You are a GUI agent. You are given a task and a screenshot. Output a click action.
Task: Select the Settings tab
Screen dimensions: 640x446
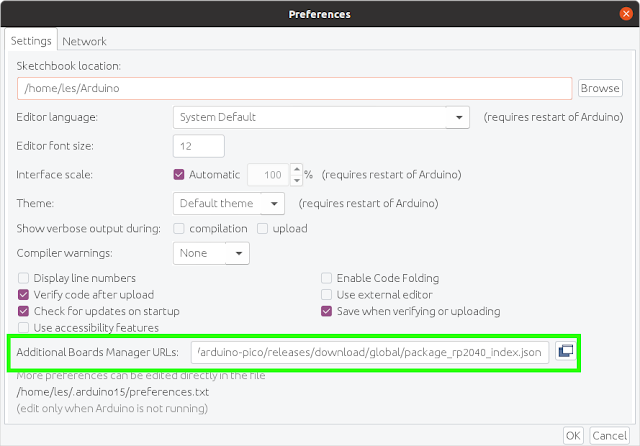pos(31,41)
